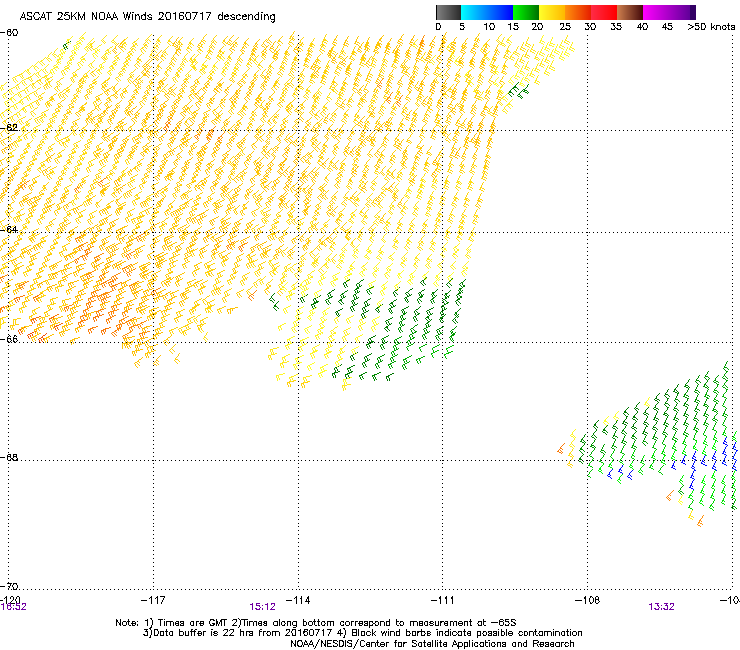
Task: Select the orange 25-30 knots color band
Action: 578,12
